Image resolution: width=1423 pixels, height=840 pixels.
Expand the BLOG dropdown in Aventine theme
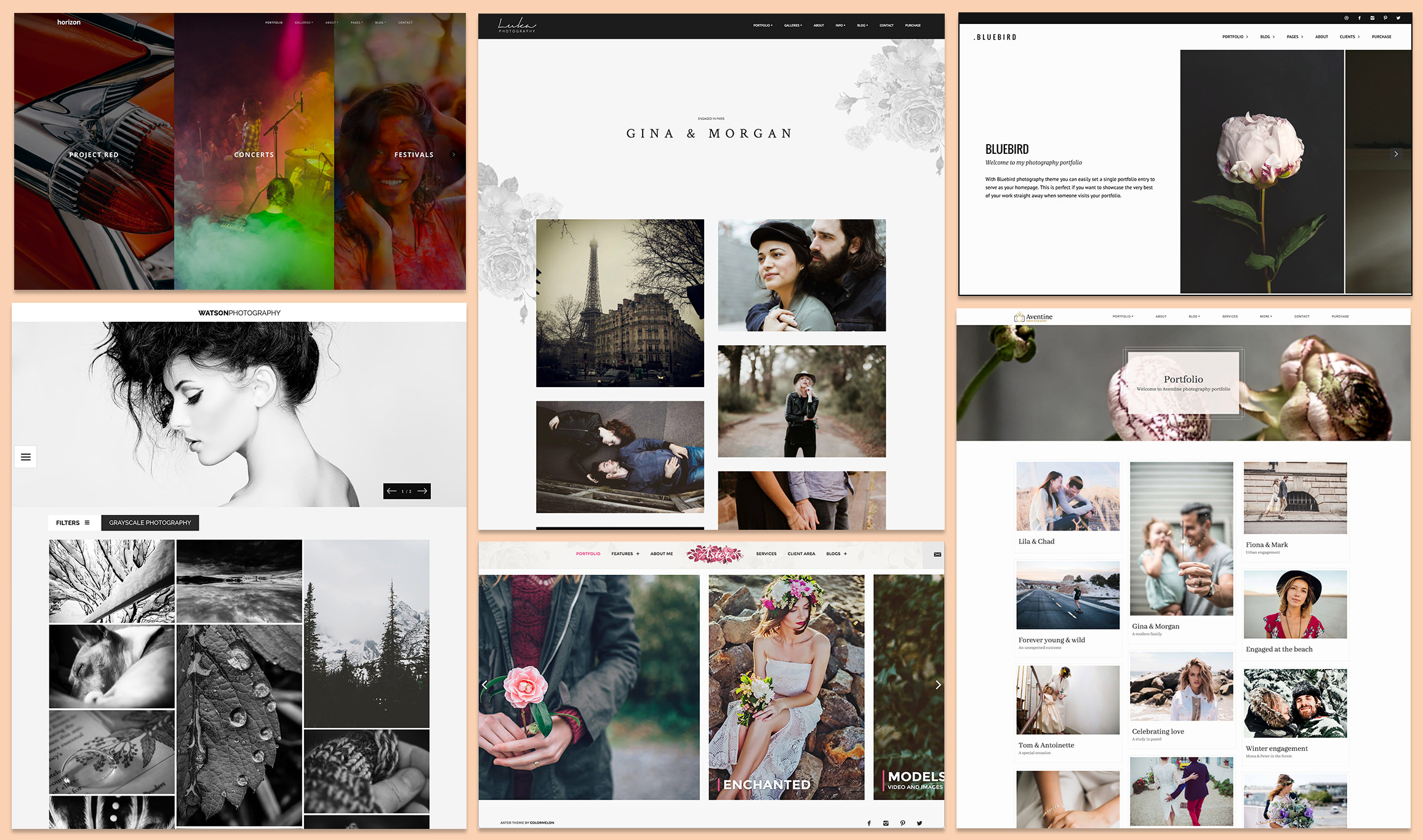click(x=1192, y=317)
